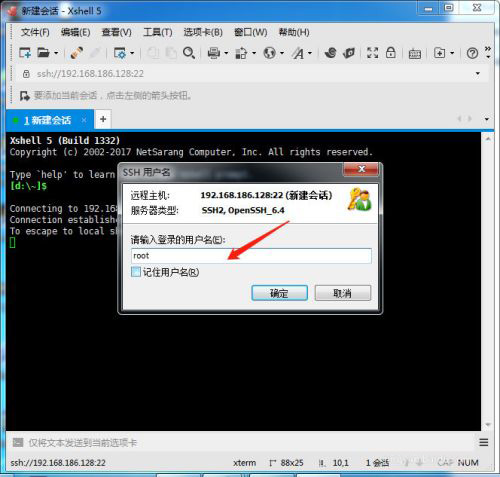Open the 选项卡(B) menu
Screen dimensions: 500x477
tap(203, 32)
